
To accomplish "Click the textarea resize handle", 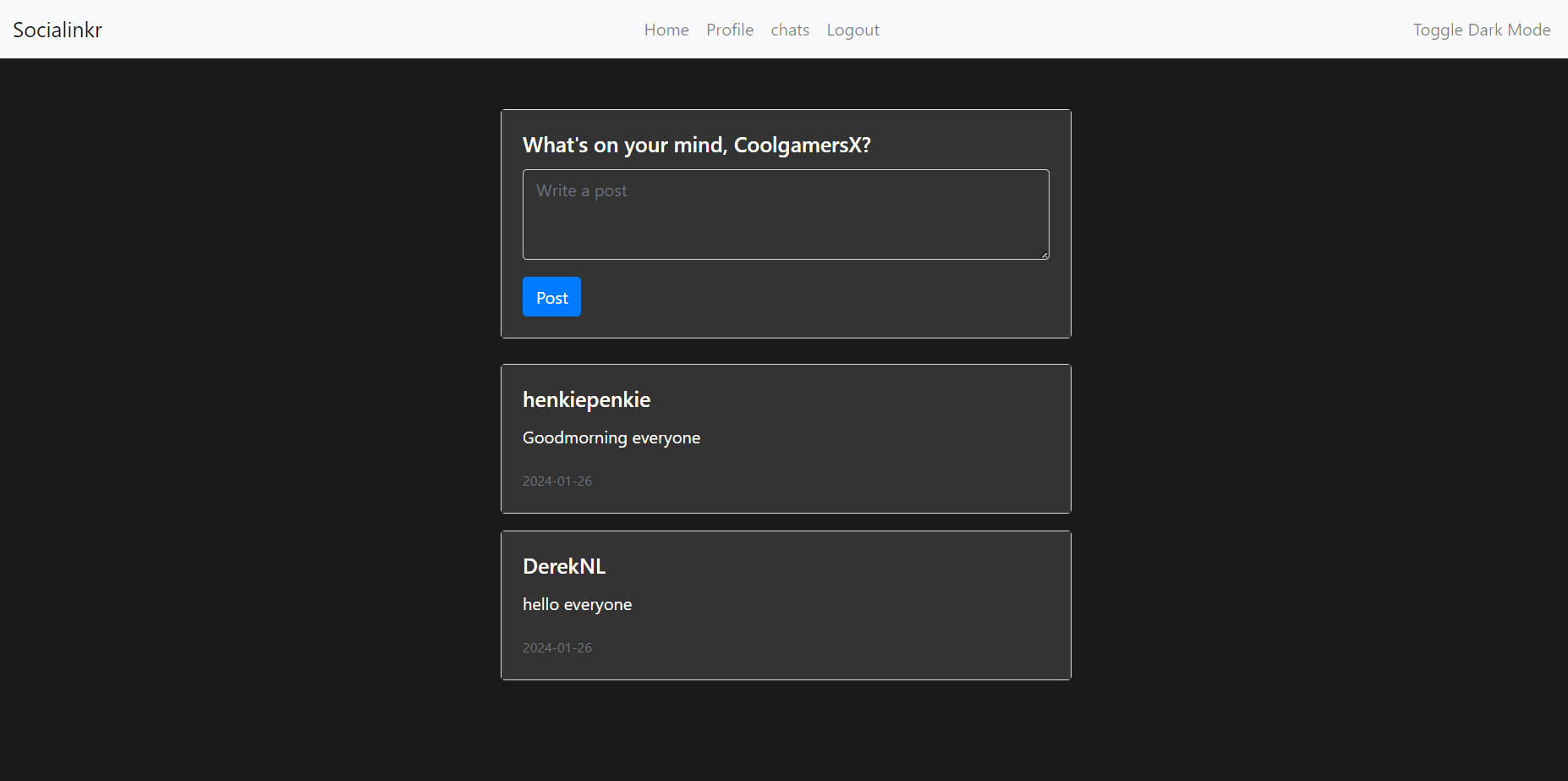I will click(x=1044, y=255).
